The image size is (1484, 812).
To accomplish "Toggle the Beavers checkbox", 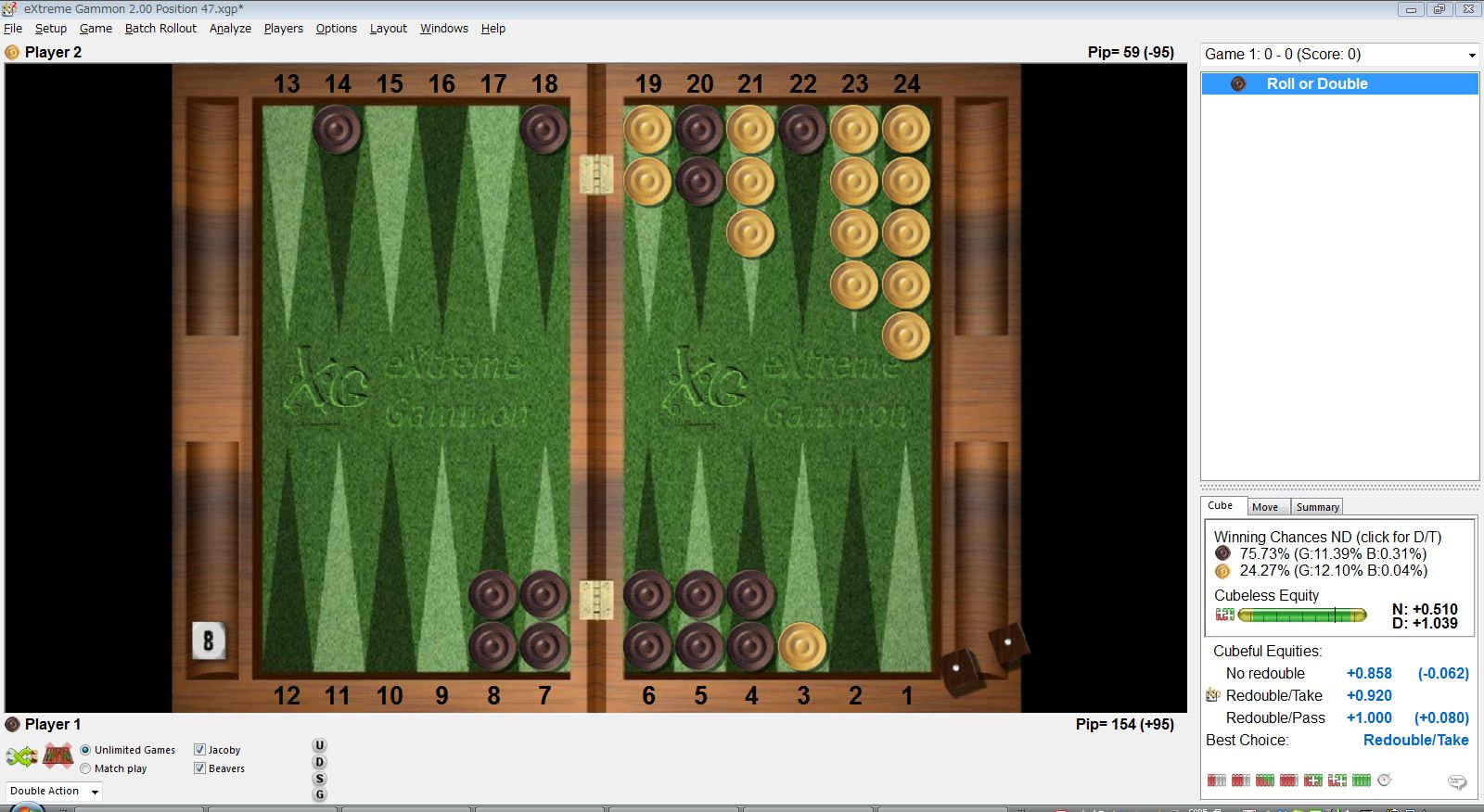I will coord(199,768).
